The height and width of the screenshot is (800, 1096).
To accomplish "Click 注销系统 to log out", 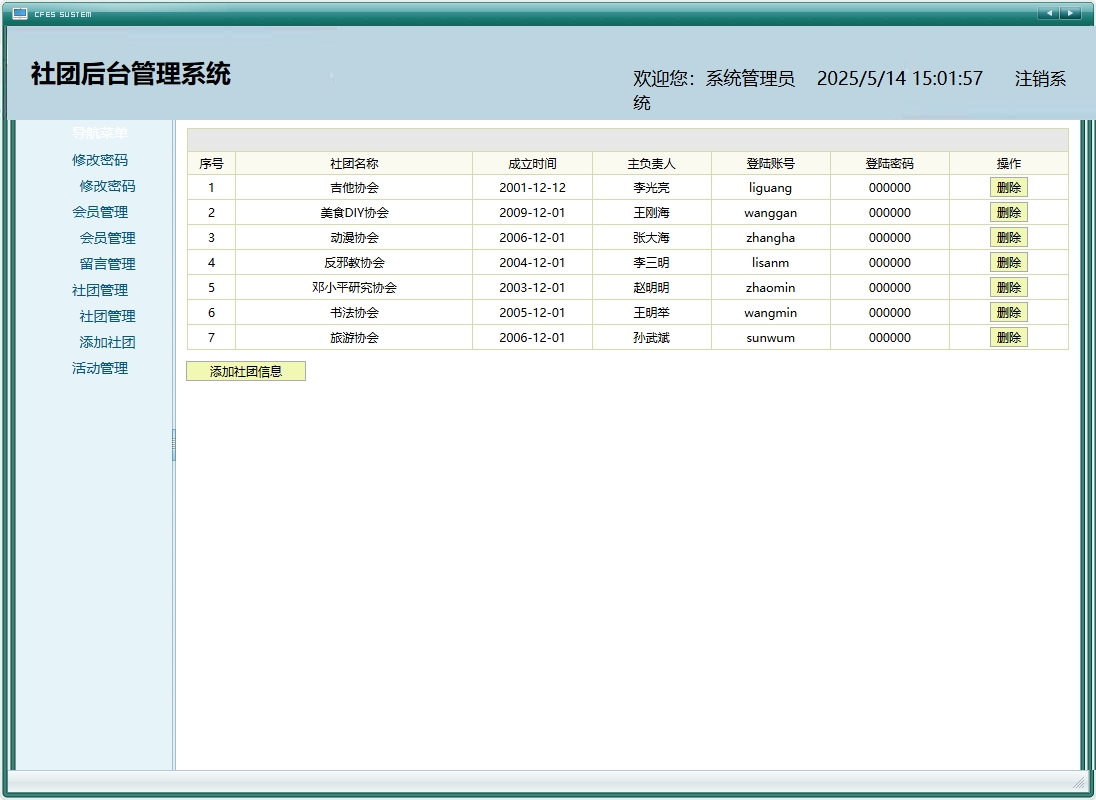I will 1040,78.
